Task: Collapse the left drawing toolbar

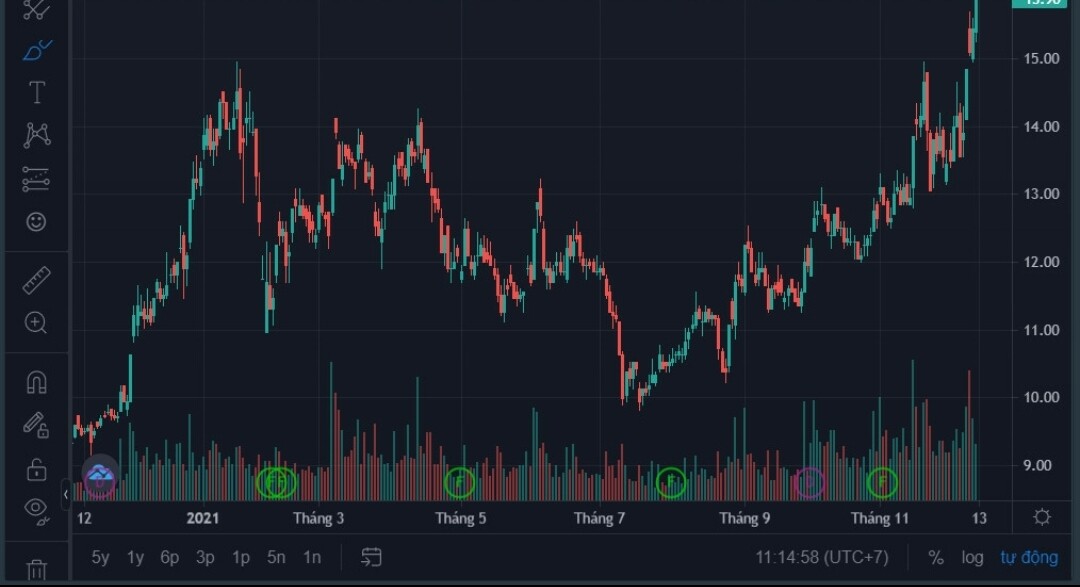Action: [x=67, y=494]
